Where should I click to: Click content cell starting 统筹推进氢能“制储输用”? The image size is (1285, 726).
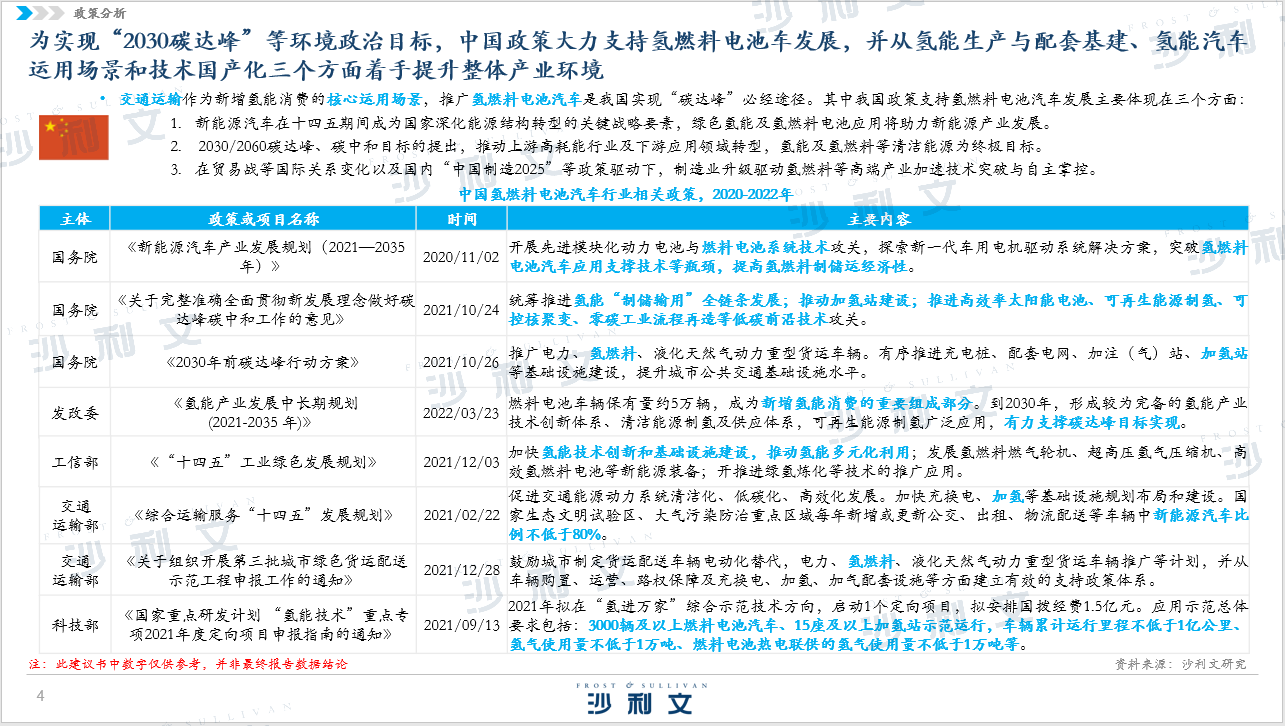(878, 309)
